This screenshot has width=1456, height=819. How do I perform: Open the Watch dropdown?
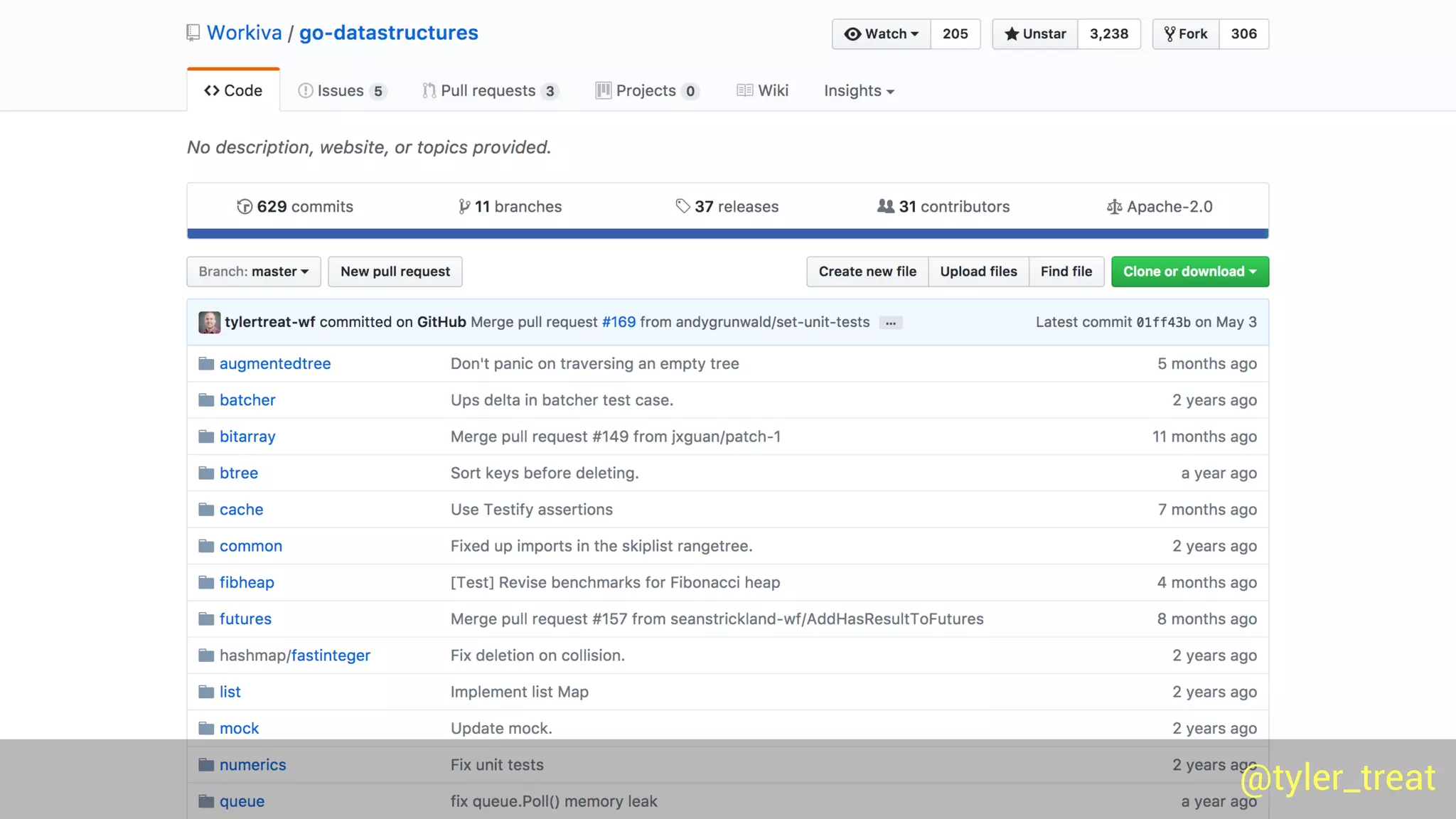click(x=881, y=34)
